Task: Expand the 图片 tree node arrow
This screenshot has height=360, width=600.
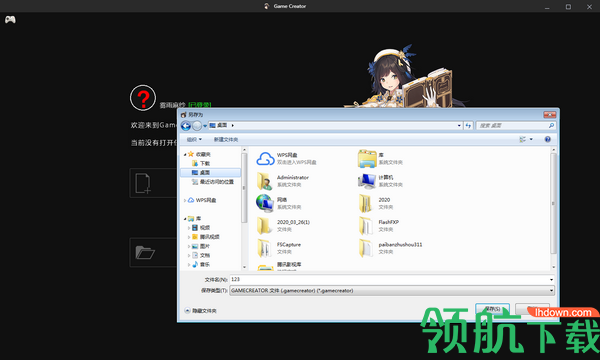Action: point(189,246)
